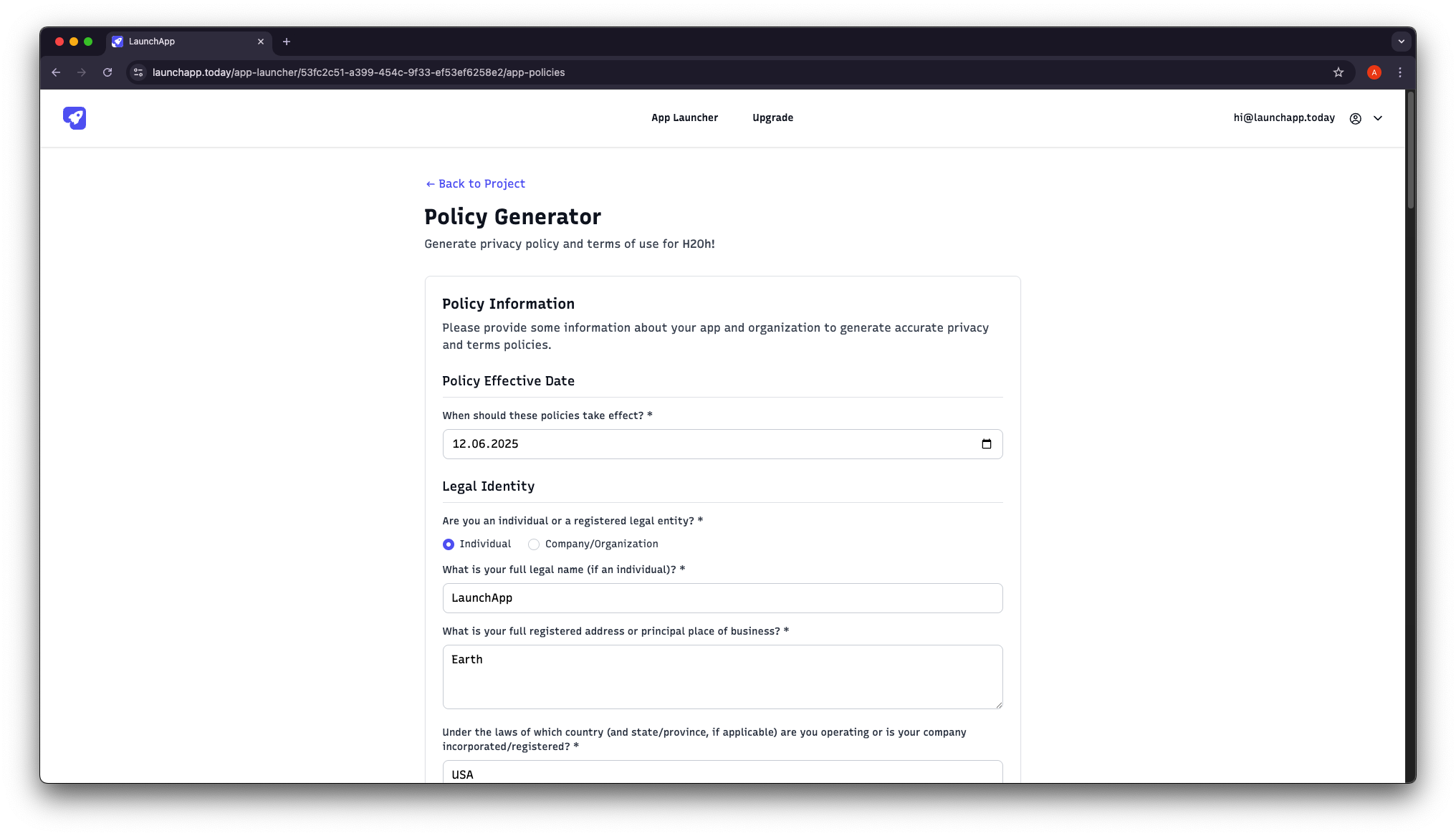Click the Policy Information heading

pyautogui.click(x=508, y=304)
